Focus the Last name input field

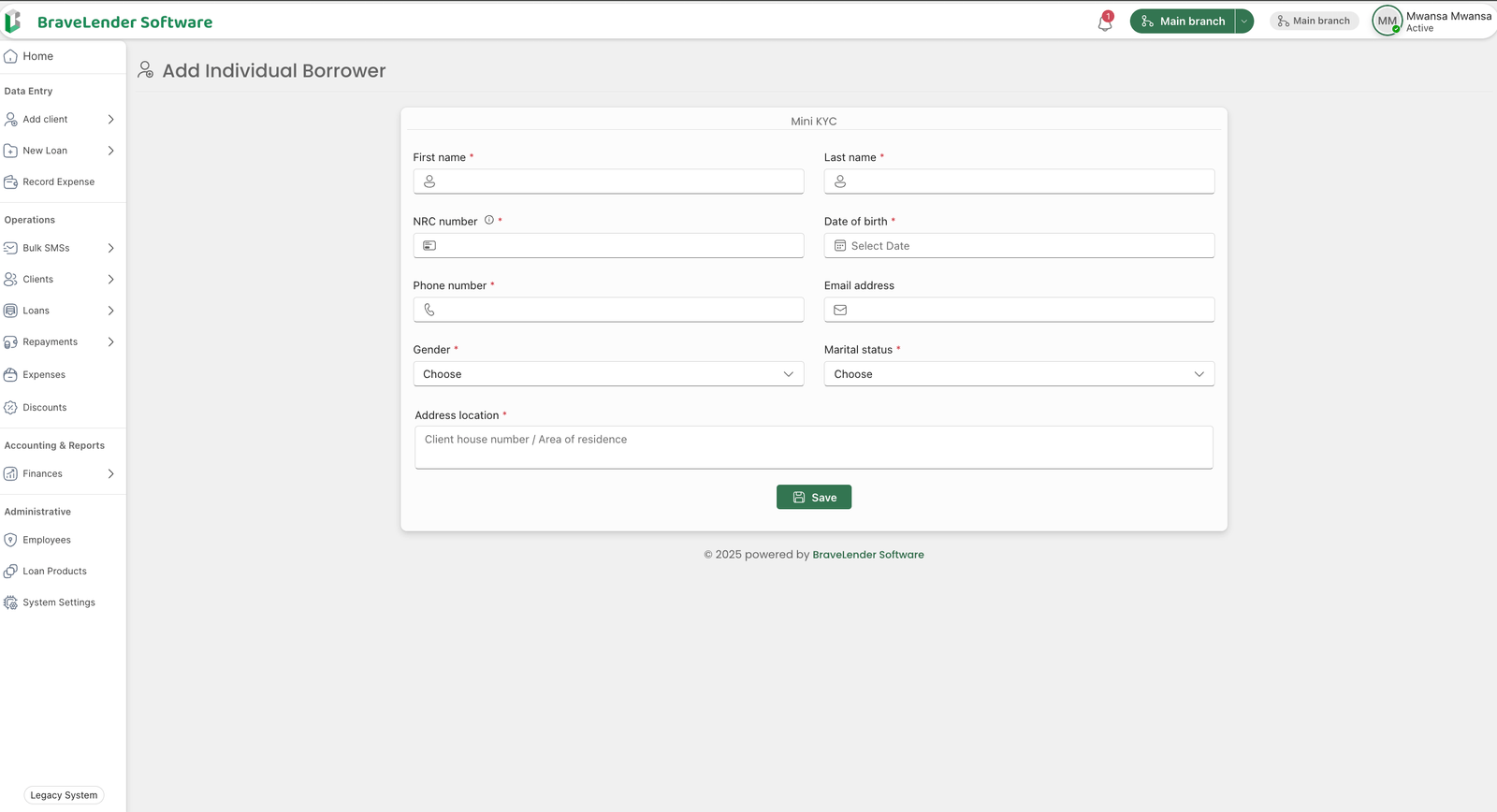tap(1019, 181)
